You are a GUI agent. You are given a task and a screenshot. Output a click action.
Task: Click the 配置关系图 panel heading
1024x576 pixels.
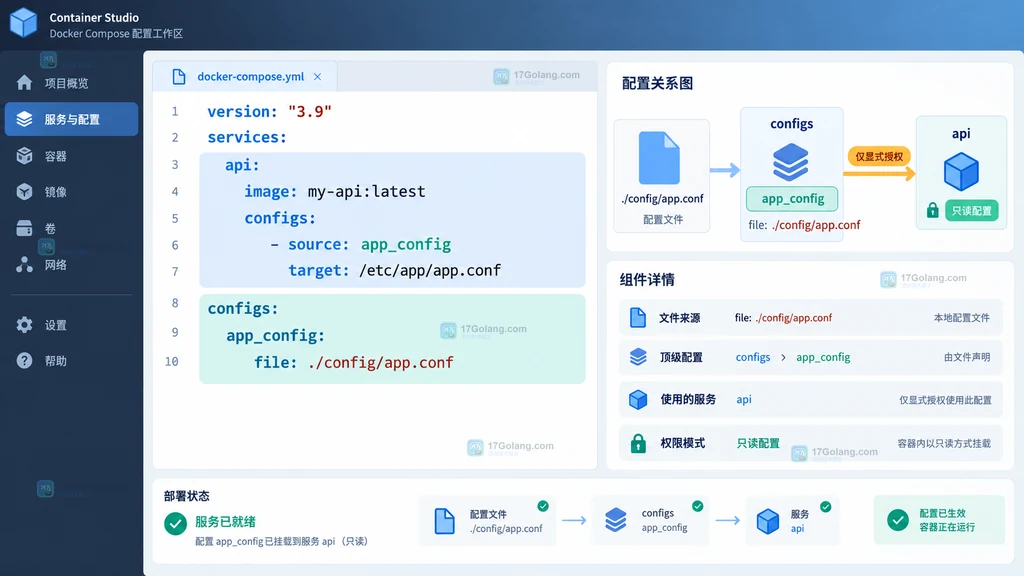pos(657,84)
